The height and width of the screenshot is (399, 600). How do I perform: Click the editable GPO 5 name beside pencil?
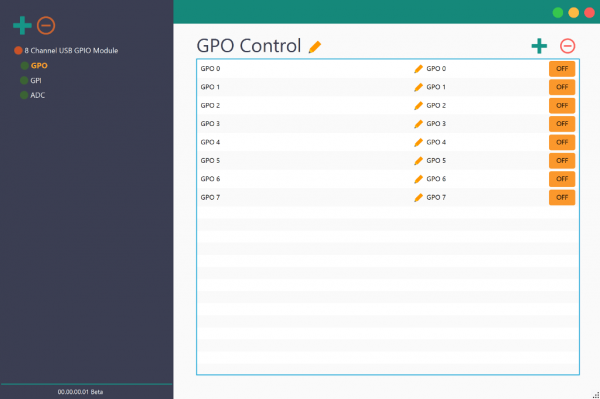pos(436,161)
